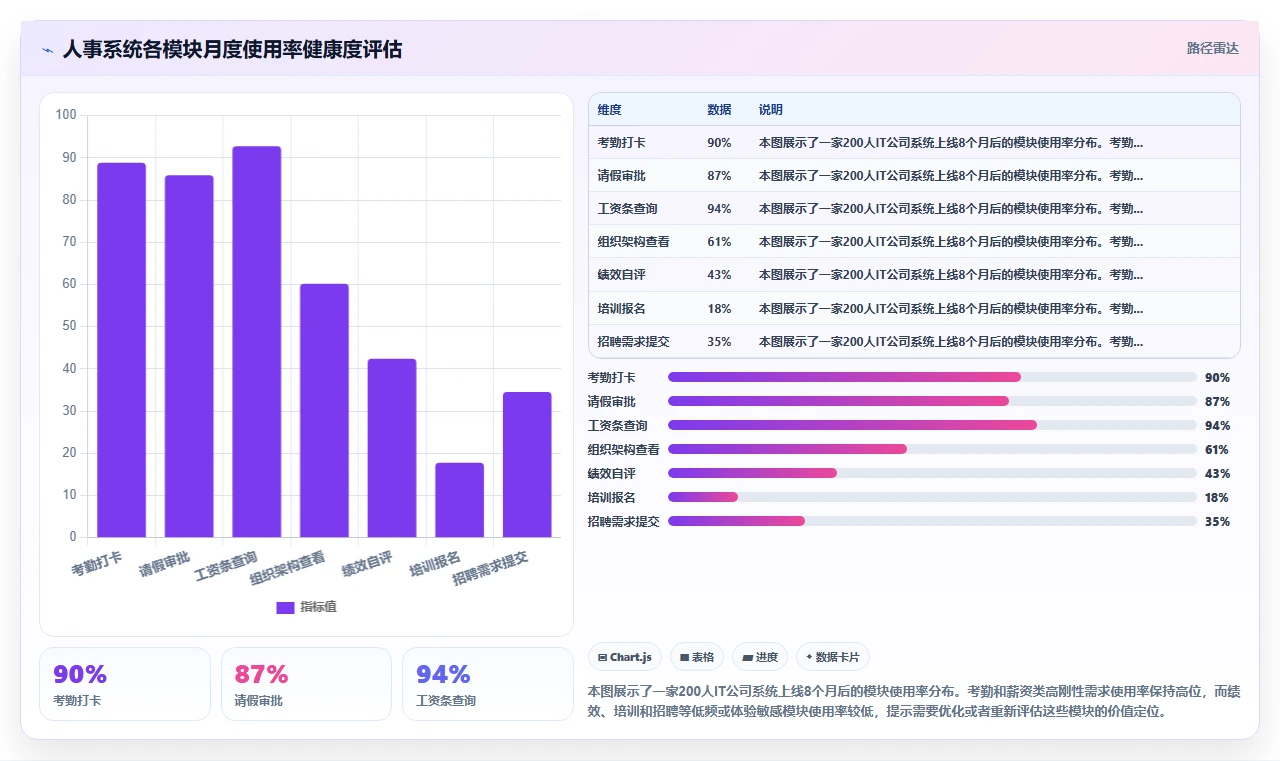Click the 43% value in table

(719, 275)
